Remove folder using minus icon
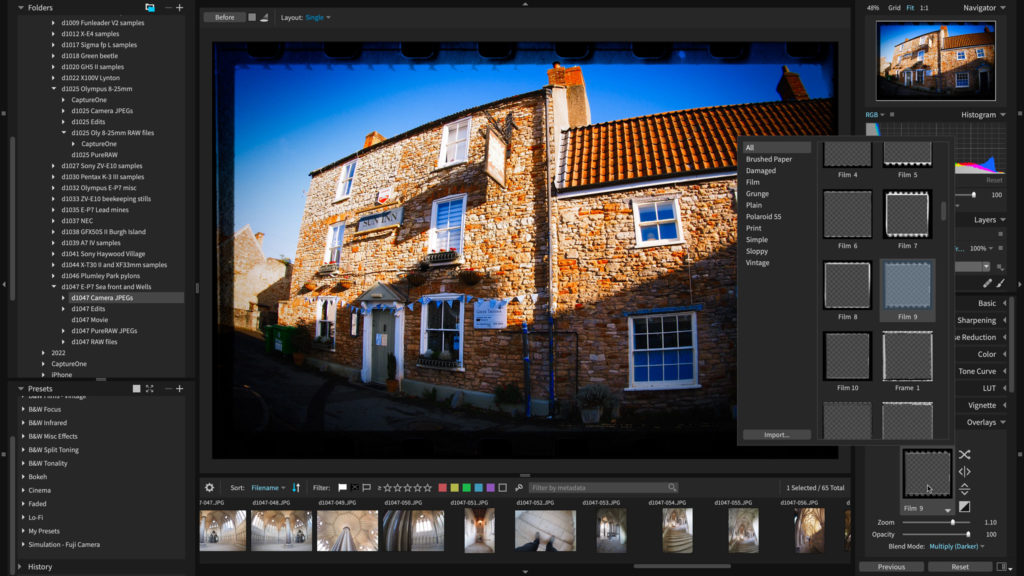 tap(168, 8)
